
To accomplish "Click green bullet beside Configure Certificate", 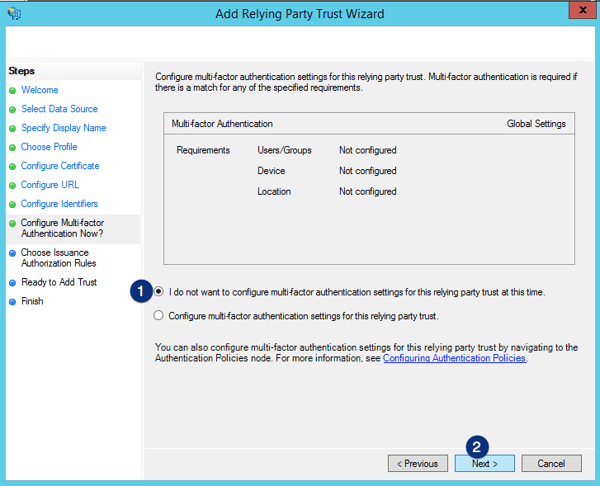I will click(x=12, y=166).
